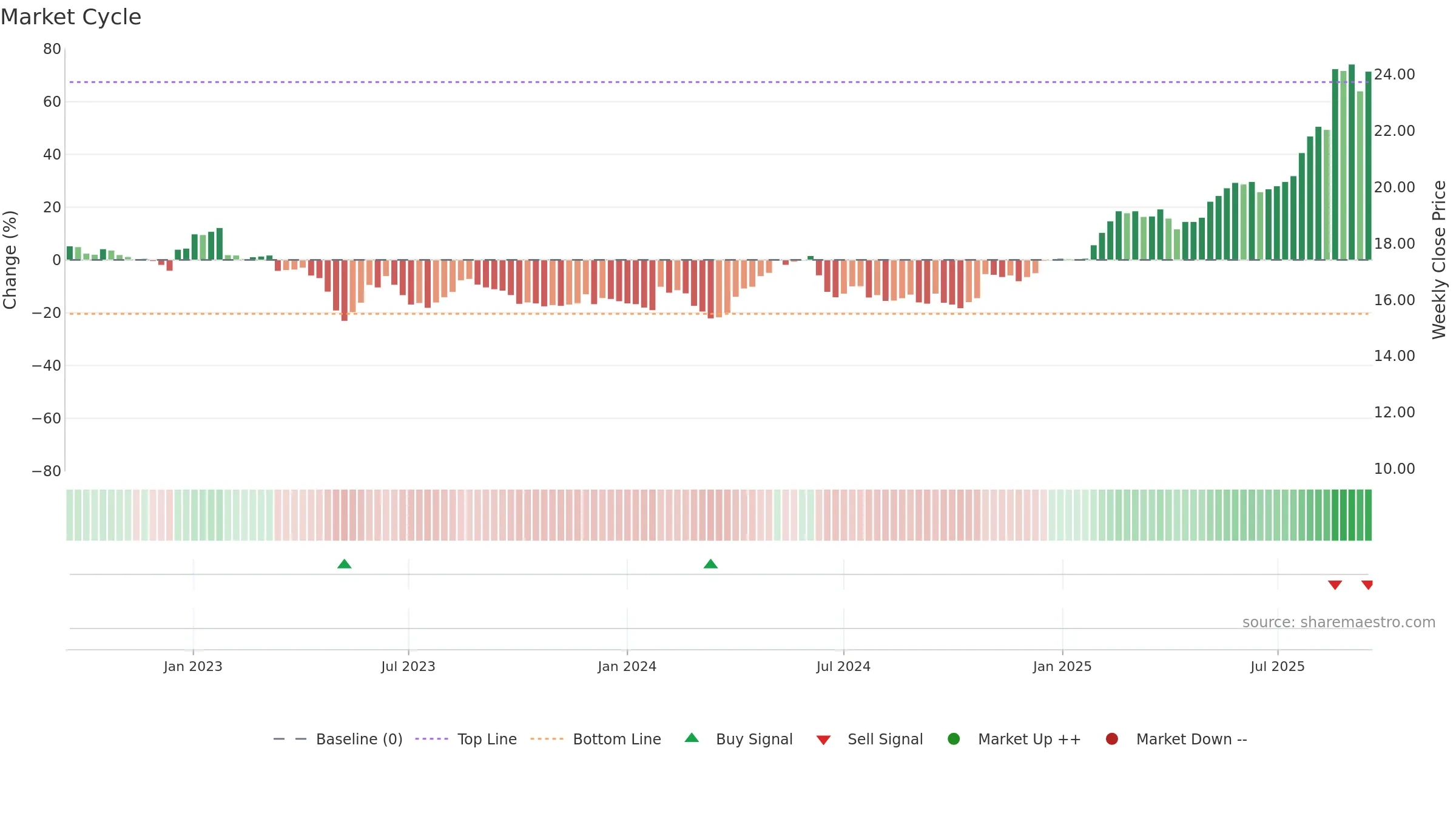
Task: Toggle the Baseline (0) legend entry
Action: [x=338, y=739]
